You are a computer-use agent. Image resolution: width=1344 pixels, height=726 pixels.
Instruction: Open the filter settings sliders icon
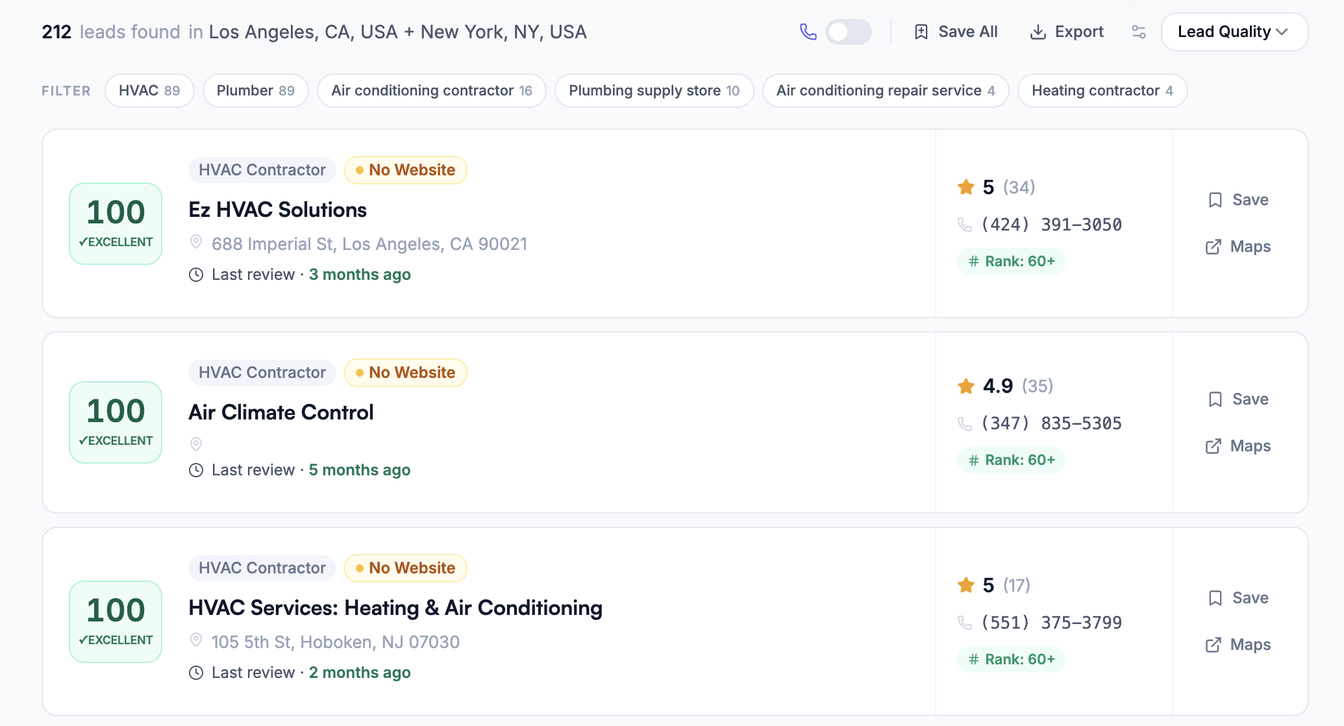click(x=1139, y=32)
